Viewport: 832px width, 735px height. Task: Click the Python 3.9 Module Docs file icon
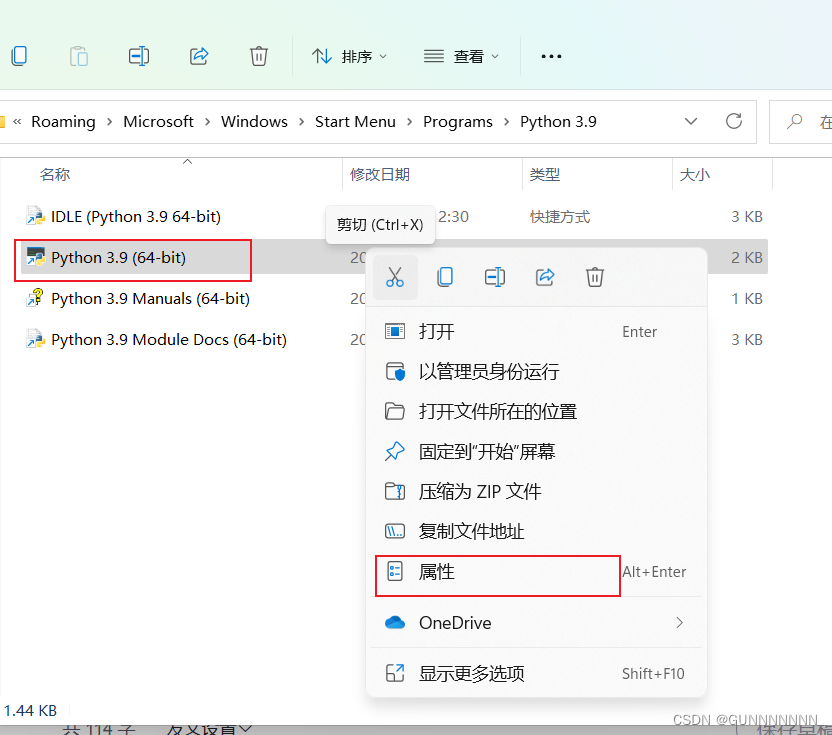click(36, 339)
